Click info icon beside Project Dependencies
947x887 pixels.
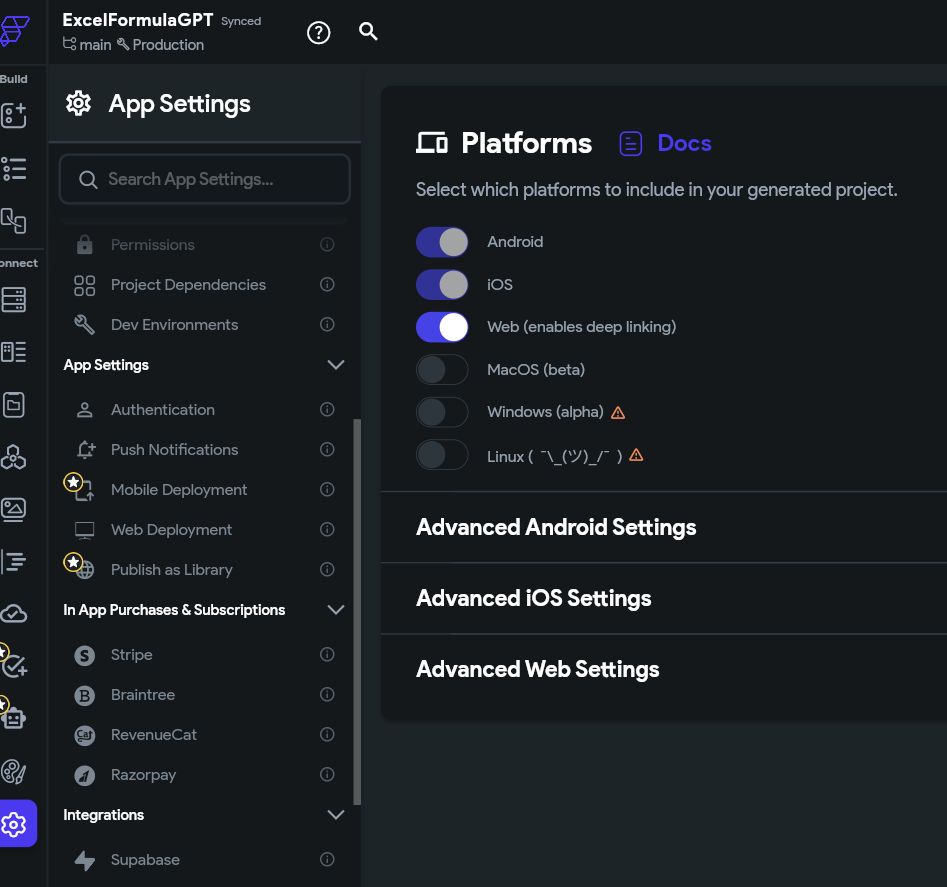point(327,284)
